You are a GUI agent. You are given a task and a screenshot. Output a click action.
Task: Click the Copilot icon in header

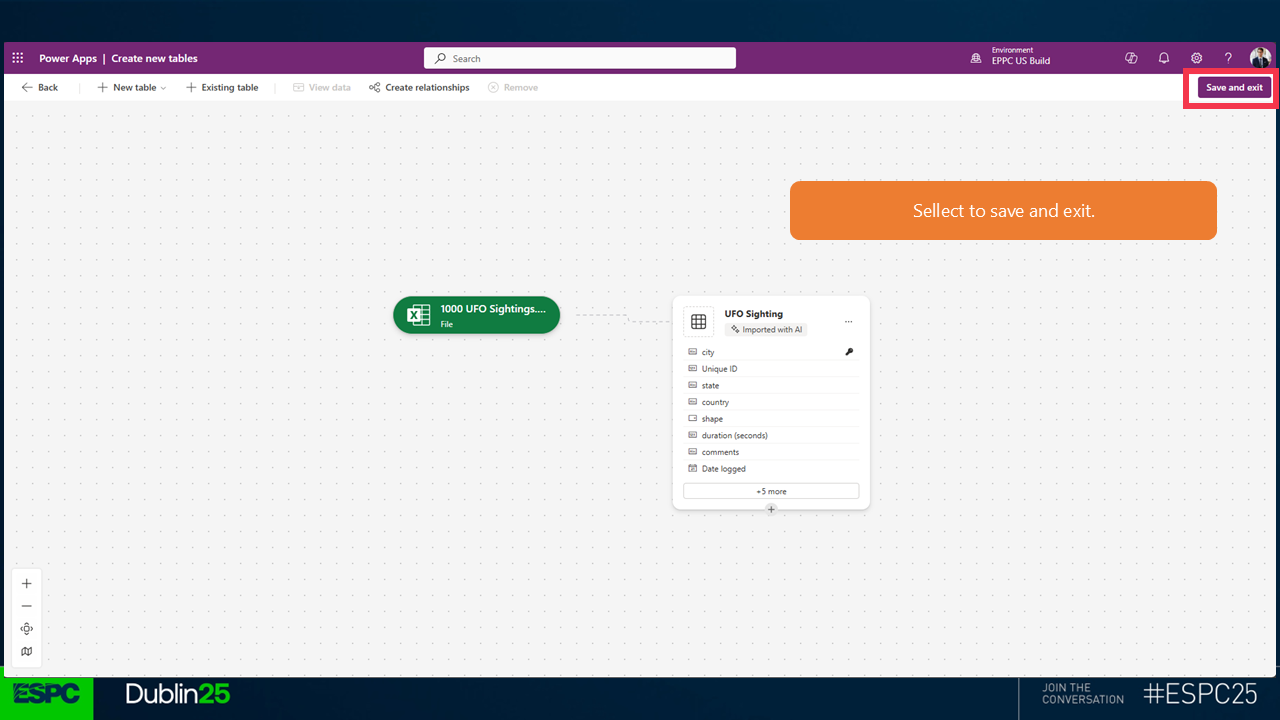click(x=1131, y=58)
